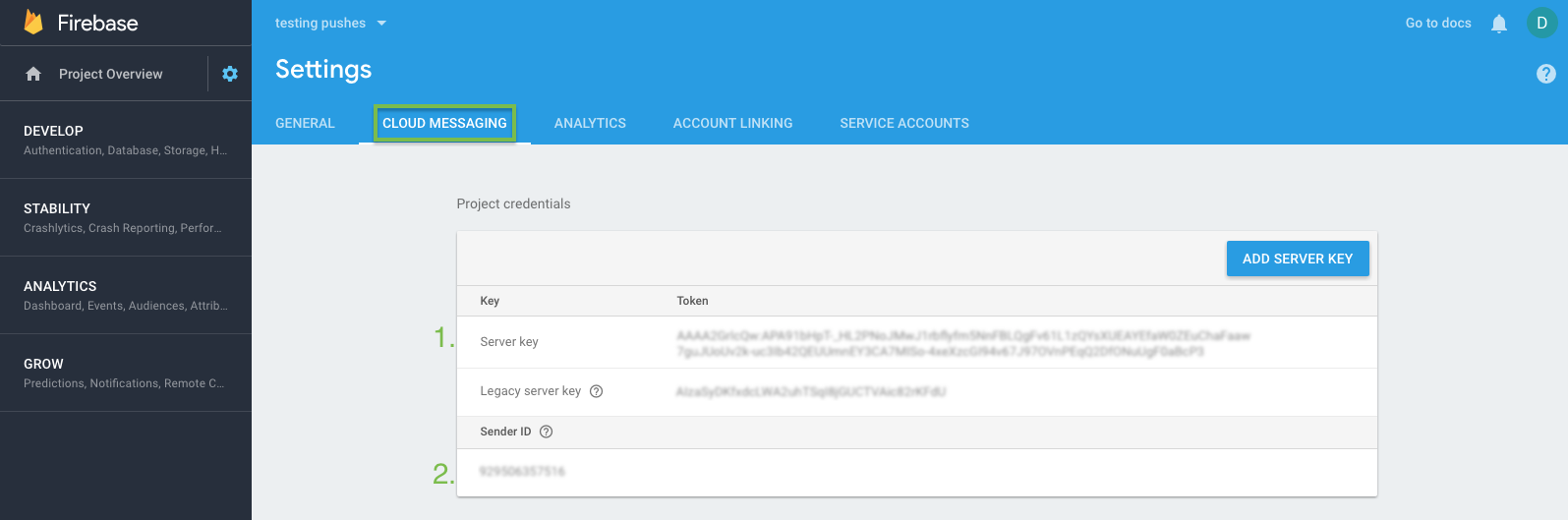Image resolution: width=1568 pixels, height=520 pixels.
Task: Open the Service Accounts tab
Action: pos(904,123)
